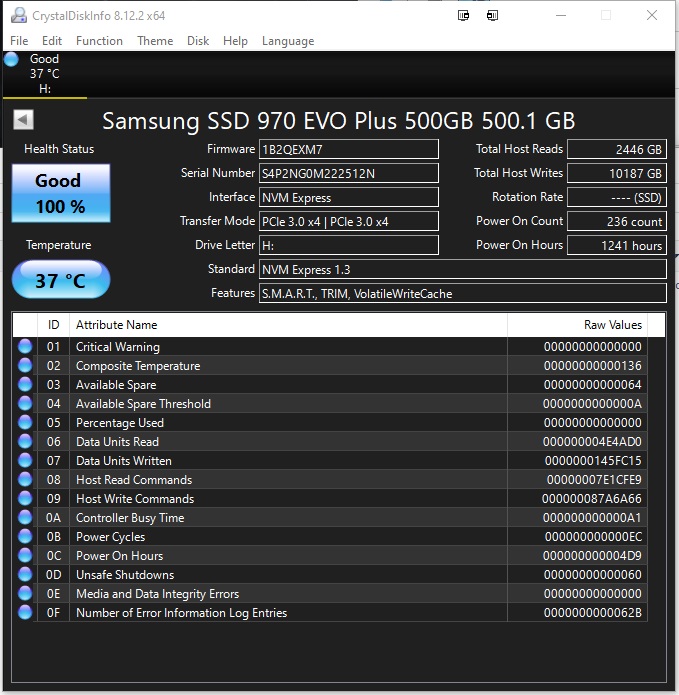Select the Good 37 °C H: disk tab
This screenshot has height=695, width=679.
click(x=45, y=74)
